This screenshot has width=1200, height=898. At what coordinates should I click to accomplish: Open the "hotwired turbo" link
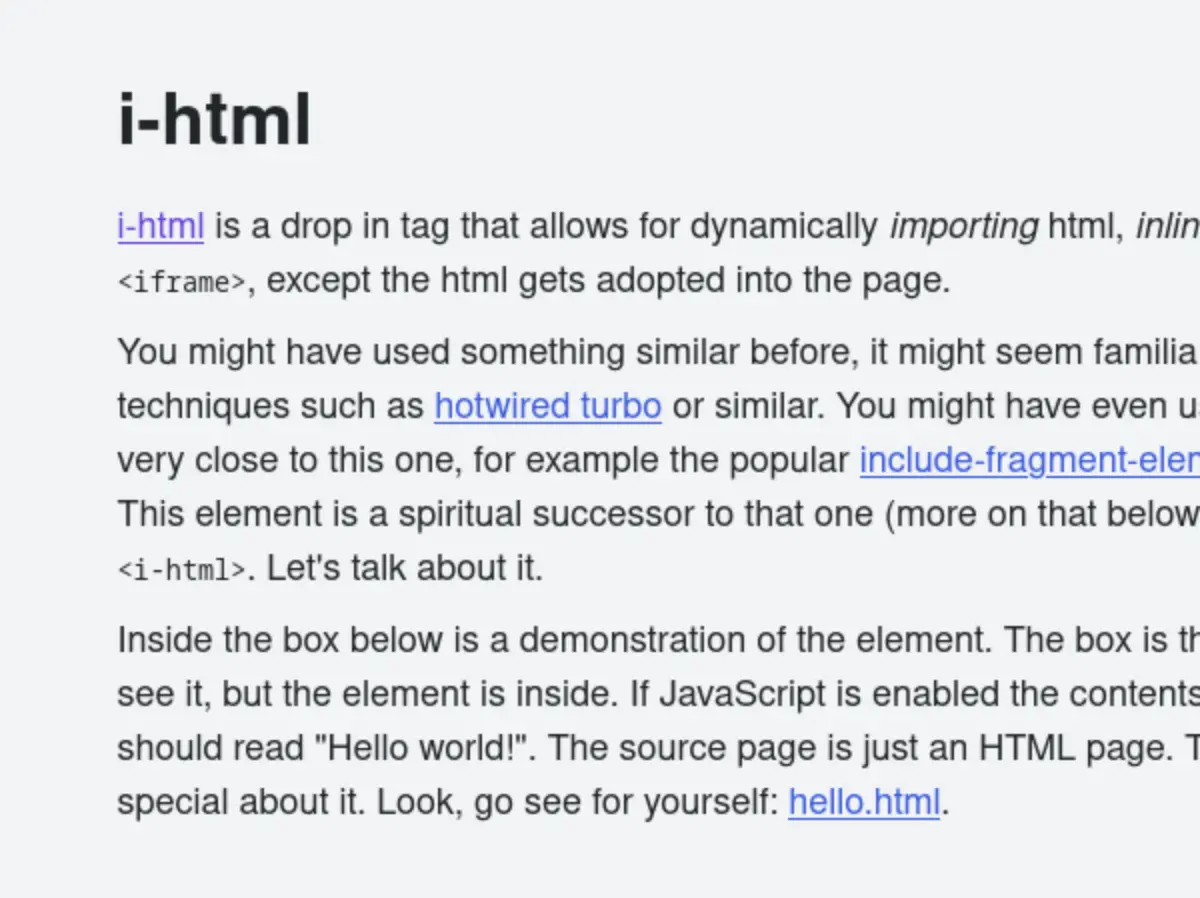(547, 407)
